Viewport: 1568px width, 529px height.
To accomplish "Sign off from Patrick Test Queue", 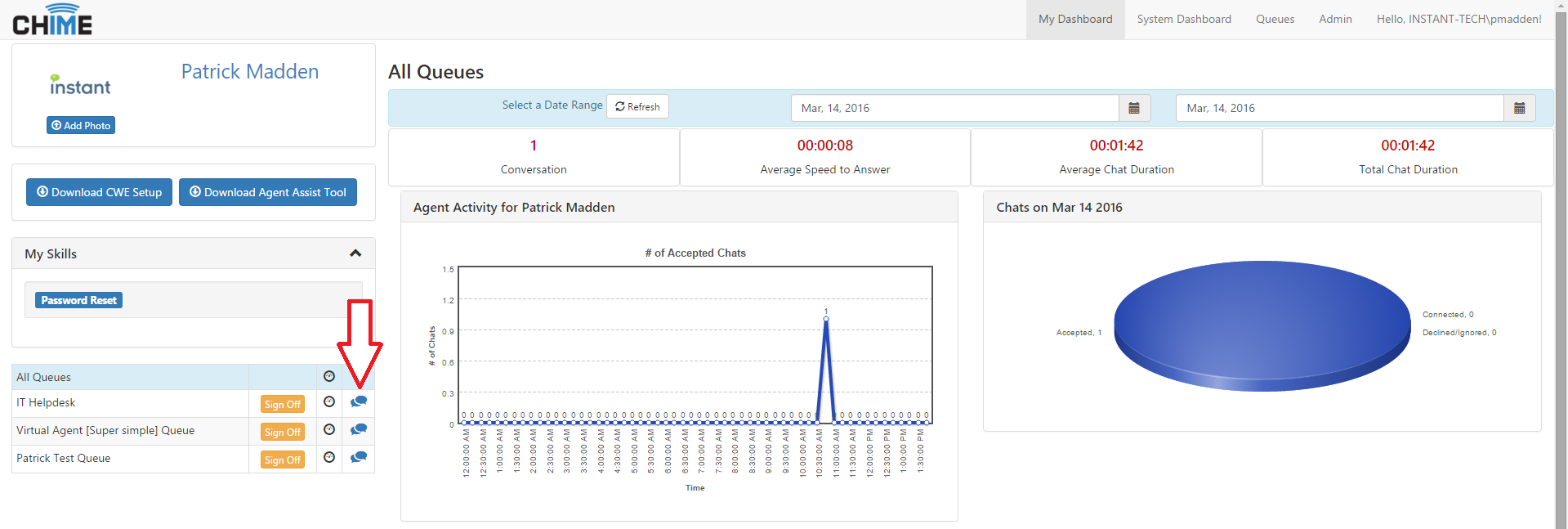I will [x=283, y=460].
